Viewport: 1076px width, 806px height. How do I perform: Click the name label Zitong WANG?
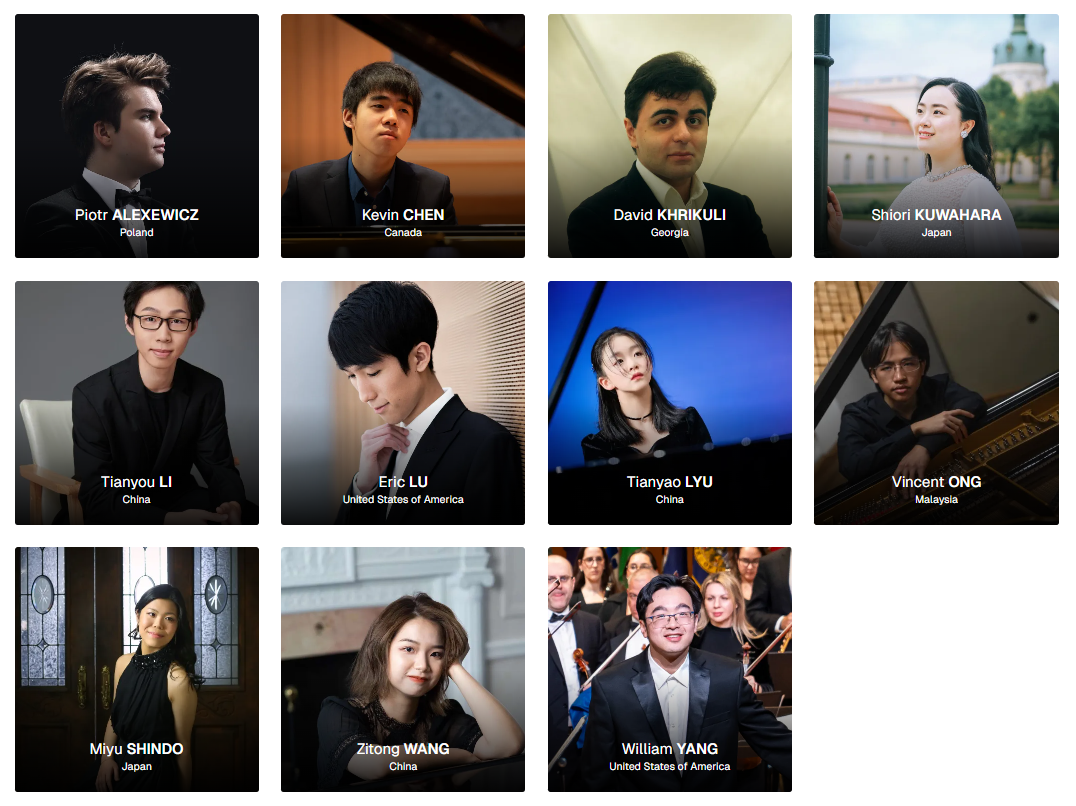(x=403, y=748)
